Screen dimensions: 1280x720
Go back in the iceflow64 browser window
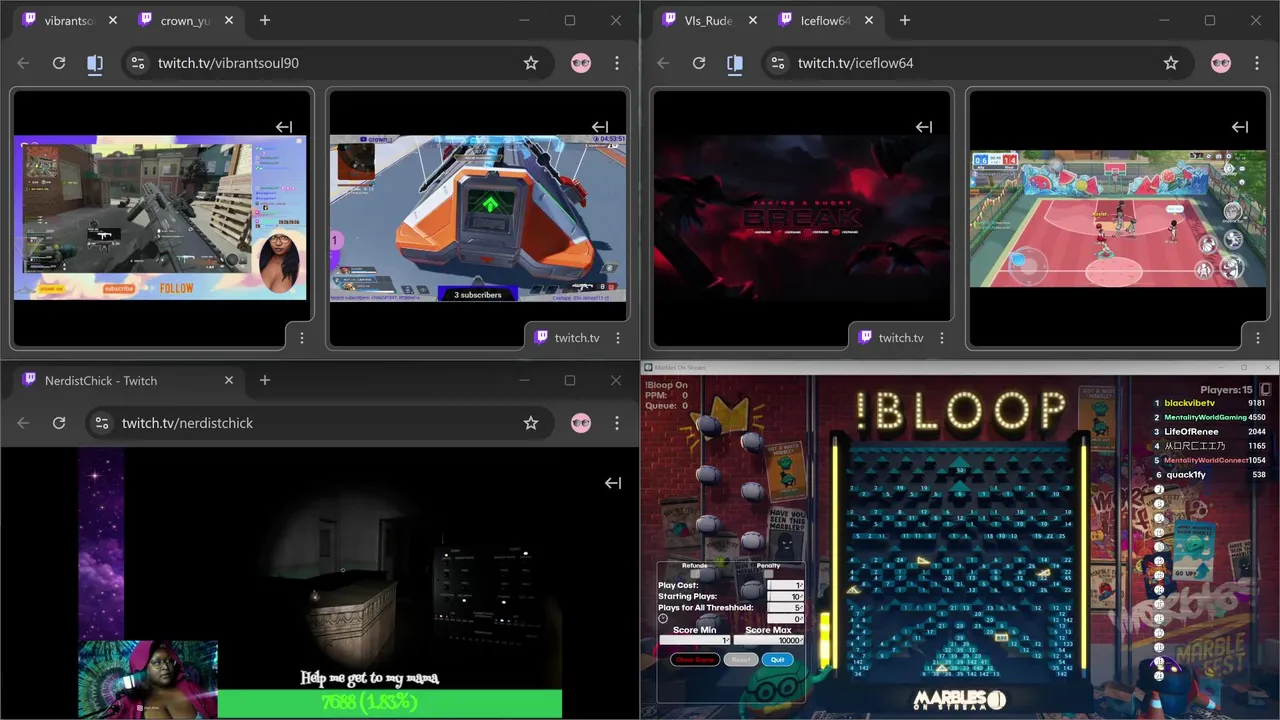pyautogui.click(x=663, y=63)
